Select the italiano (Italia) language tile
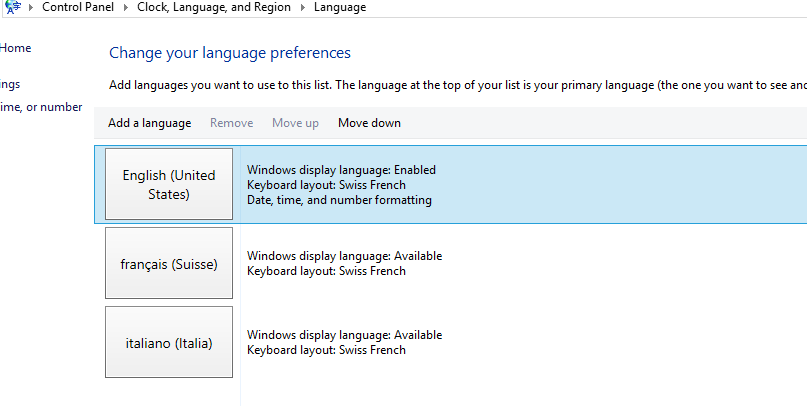Image resolution: width=807 pixels, height=406 pixels. tap(169, 342)
